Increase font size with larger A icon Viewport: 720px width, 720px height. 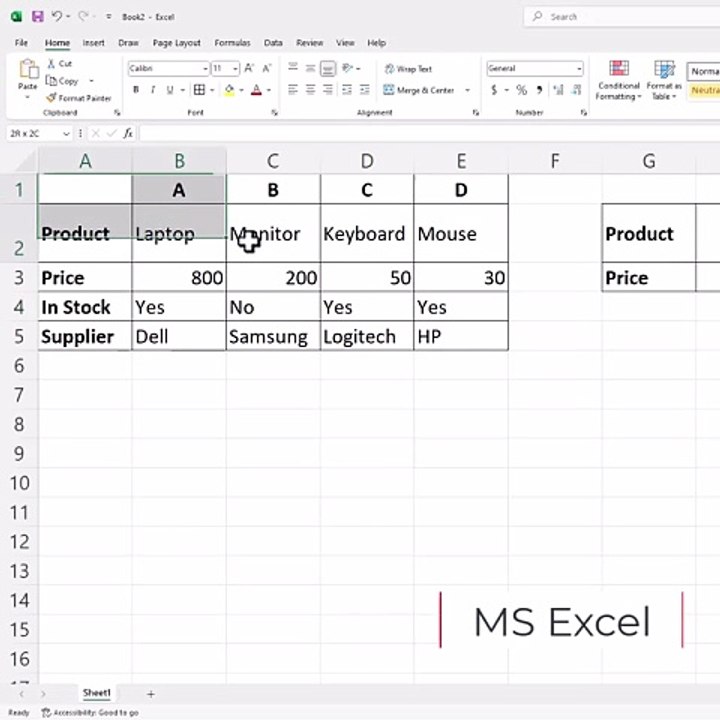tap(249, 68)
